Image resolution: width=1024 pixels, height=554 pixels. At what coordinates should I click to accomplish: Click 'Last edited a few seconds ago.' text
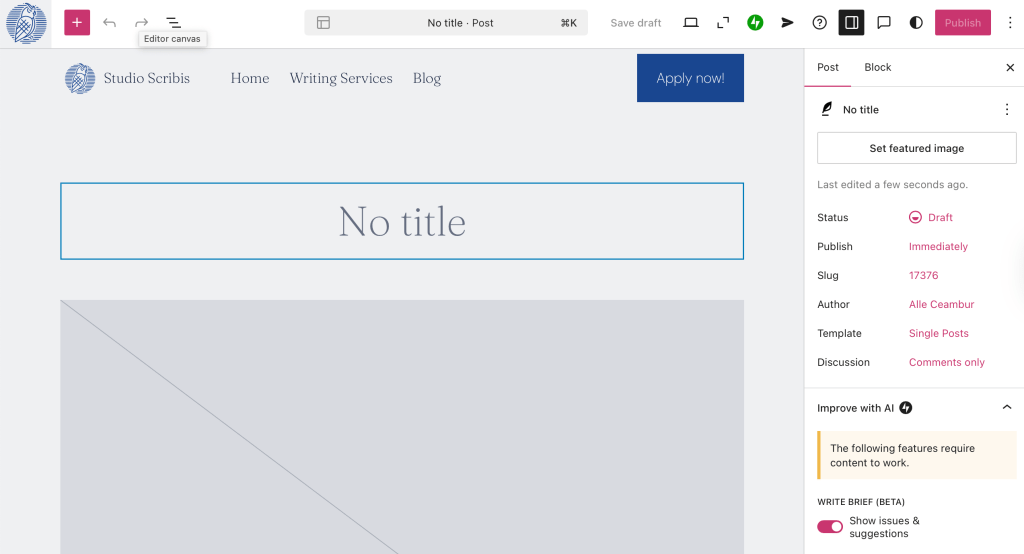coord(892,185)
